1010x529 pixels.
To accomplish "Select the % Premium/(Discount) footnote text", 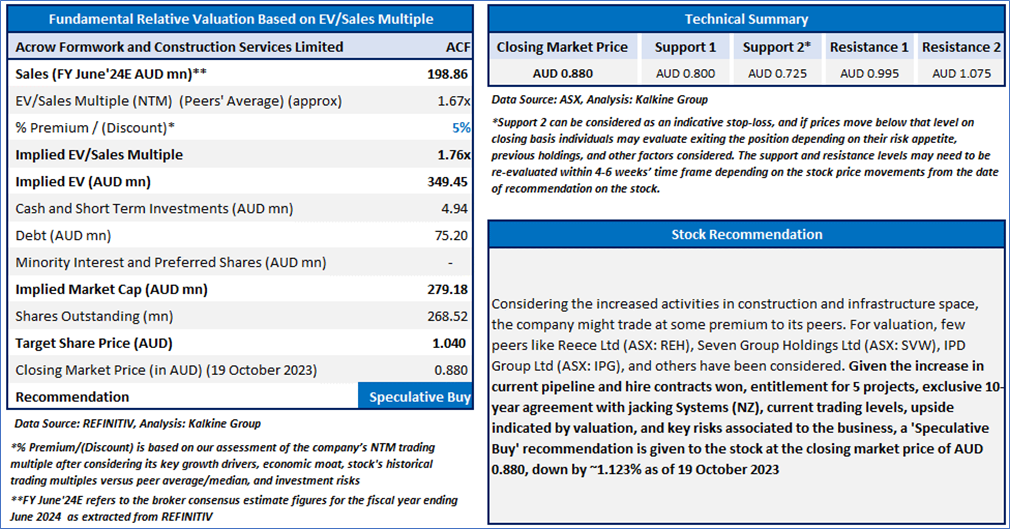I will click(223, 464).
